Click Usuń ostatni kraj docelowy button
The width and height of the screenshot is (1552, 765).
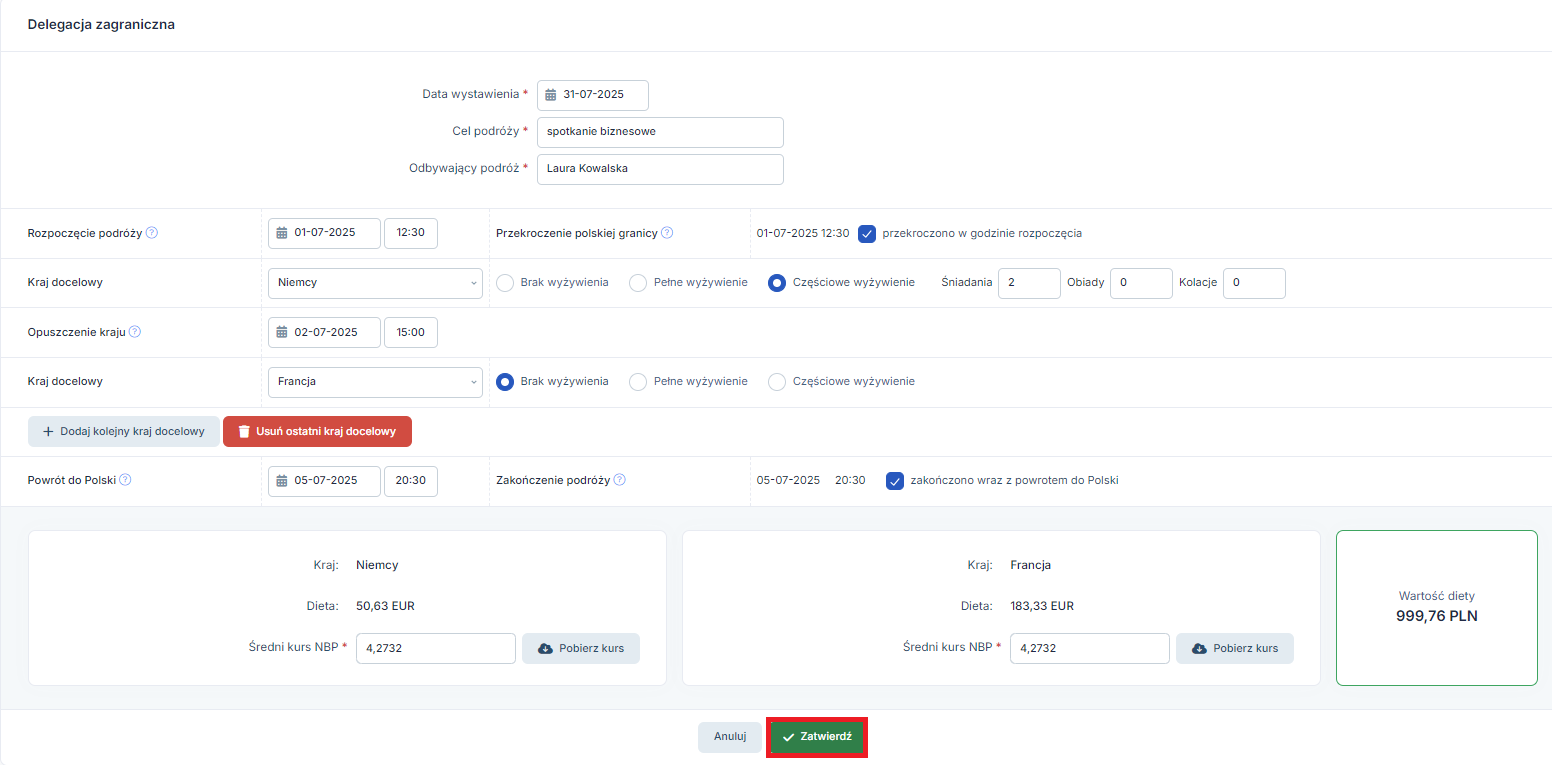click(x=317, y=431)
